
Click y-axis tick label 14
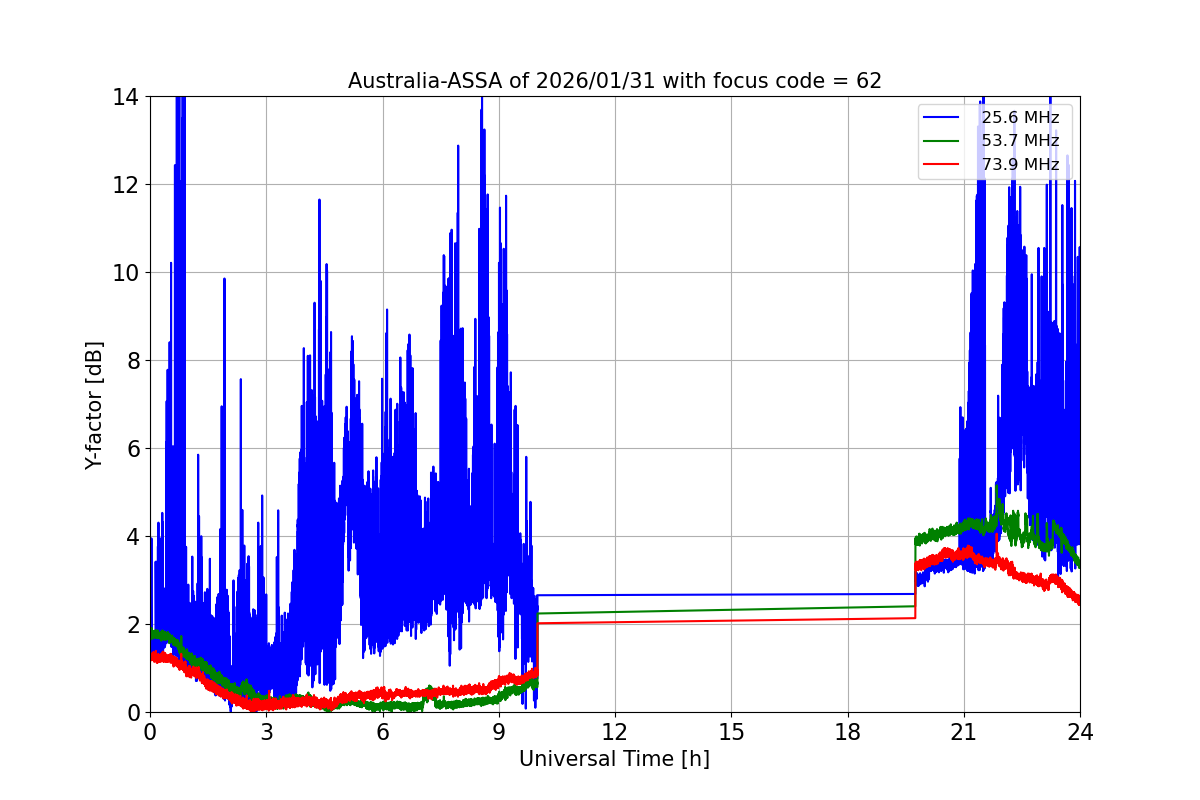(x=126, y=97)
